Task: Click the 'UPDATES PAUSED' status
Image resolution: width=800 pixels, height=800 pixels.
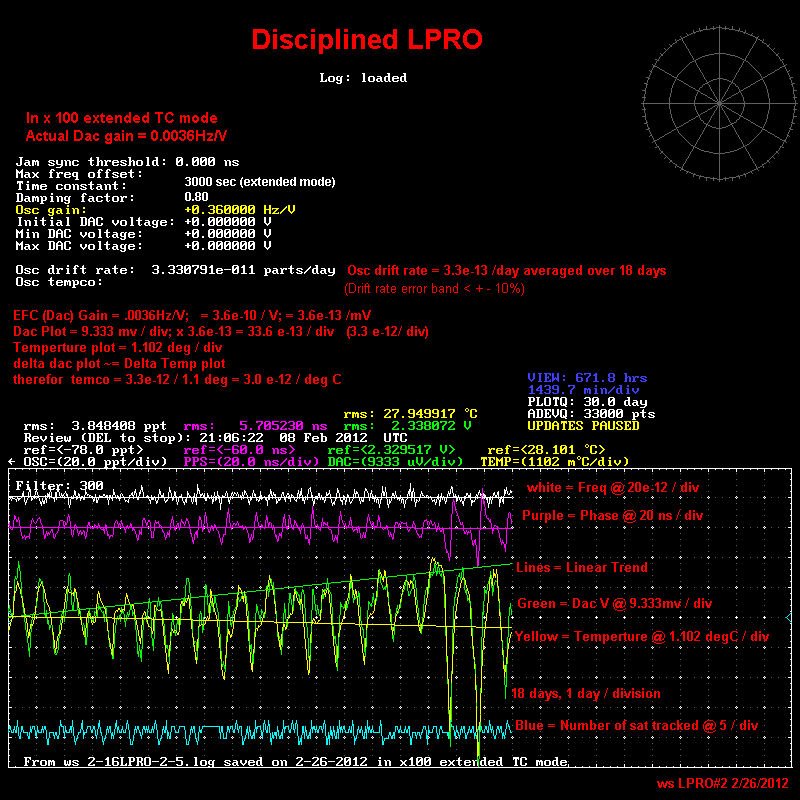Action: tap(583, 426)
